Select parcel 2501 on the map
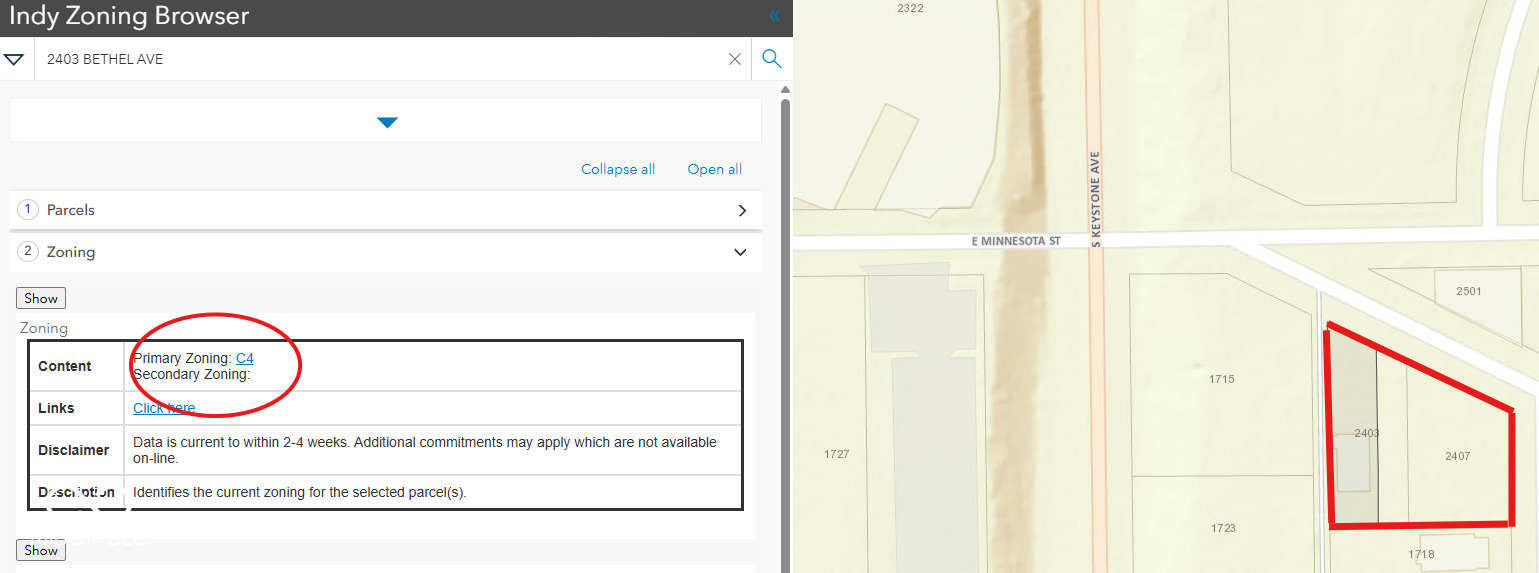The width and height of the screenshot is (1539, 573). tap(1469, 291)
